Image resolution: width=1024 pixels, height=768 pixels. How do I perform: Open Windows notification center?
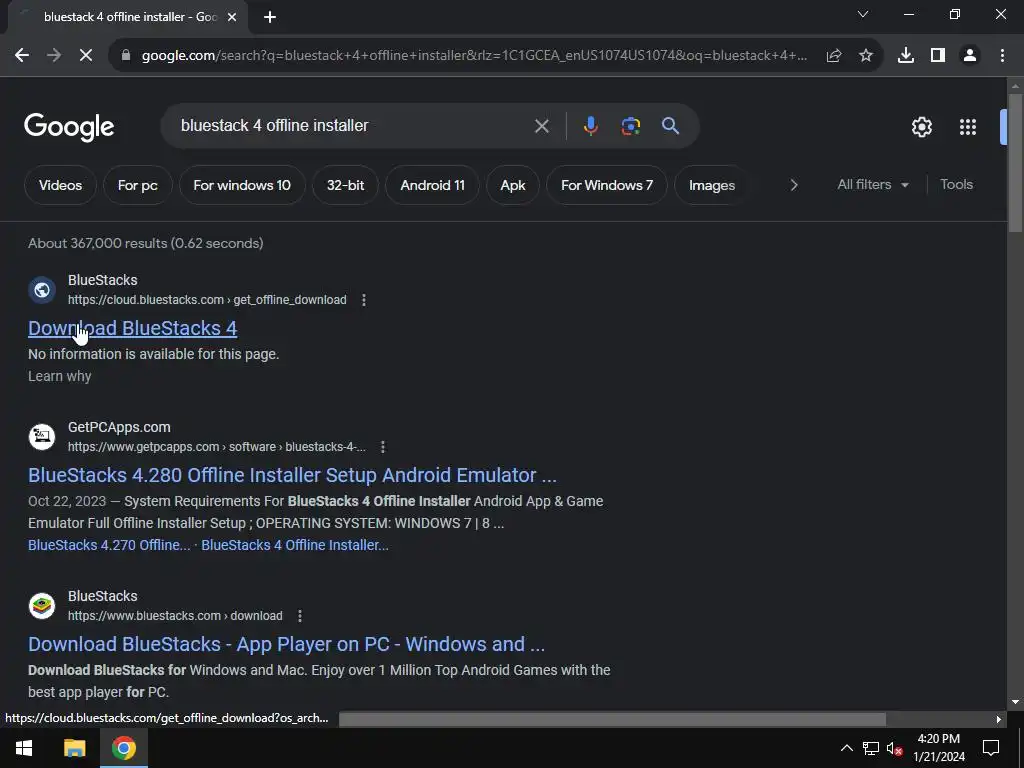coord(991,748)
